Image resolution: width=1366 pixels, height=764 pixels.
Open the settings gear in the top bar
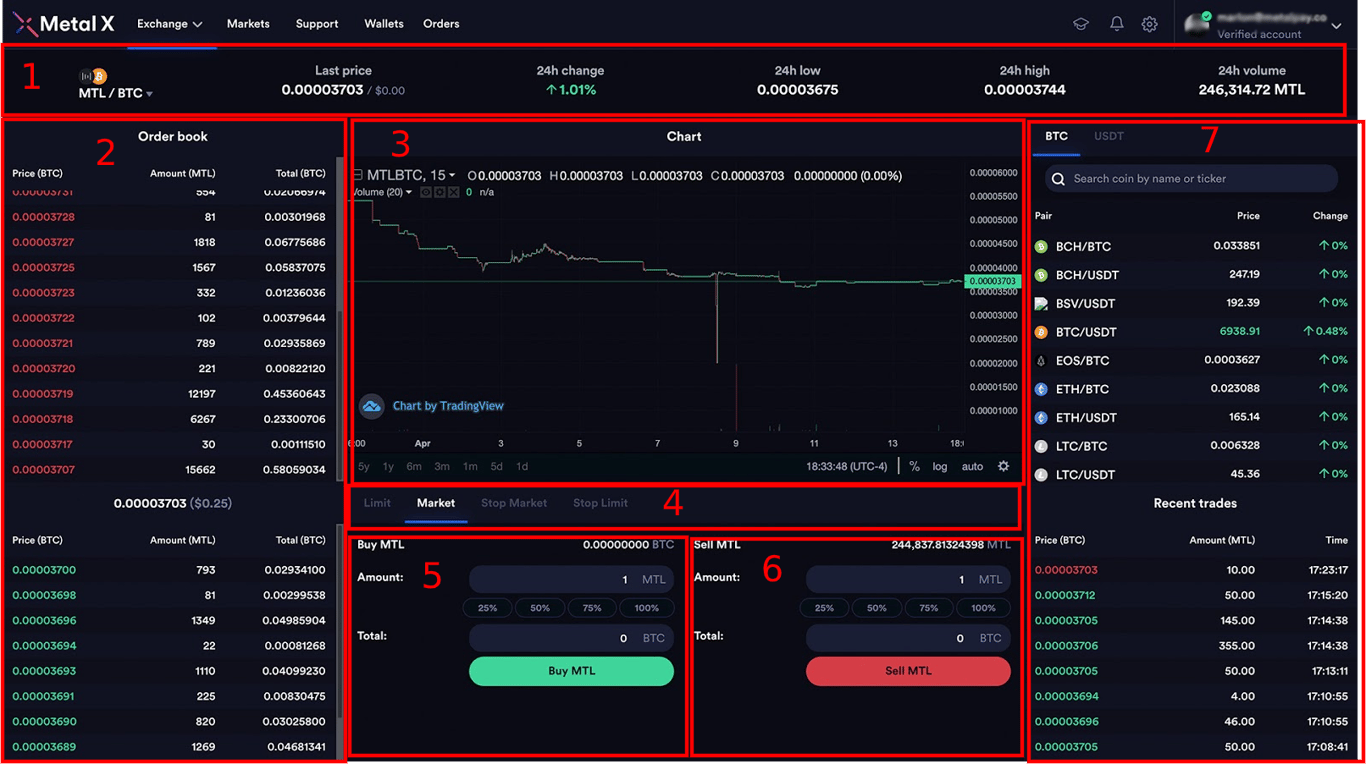click(1149, 23)
